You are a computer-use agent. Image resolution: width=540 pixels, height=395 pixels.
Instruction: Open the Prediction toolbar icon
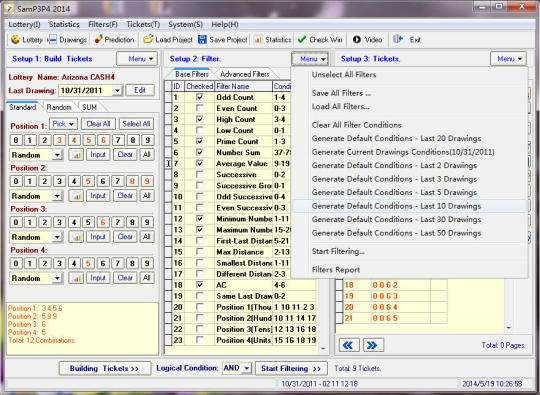(98, 39)
